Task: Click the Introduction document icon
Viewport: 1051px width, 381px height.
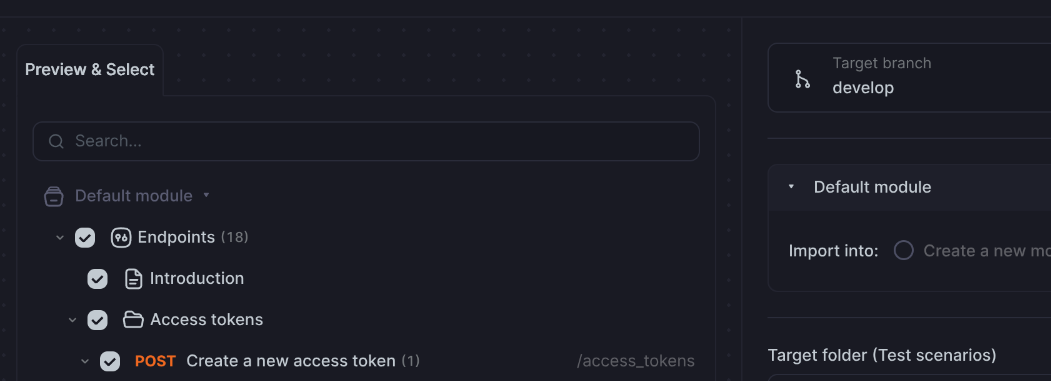Action: [133, 279]
